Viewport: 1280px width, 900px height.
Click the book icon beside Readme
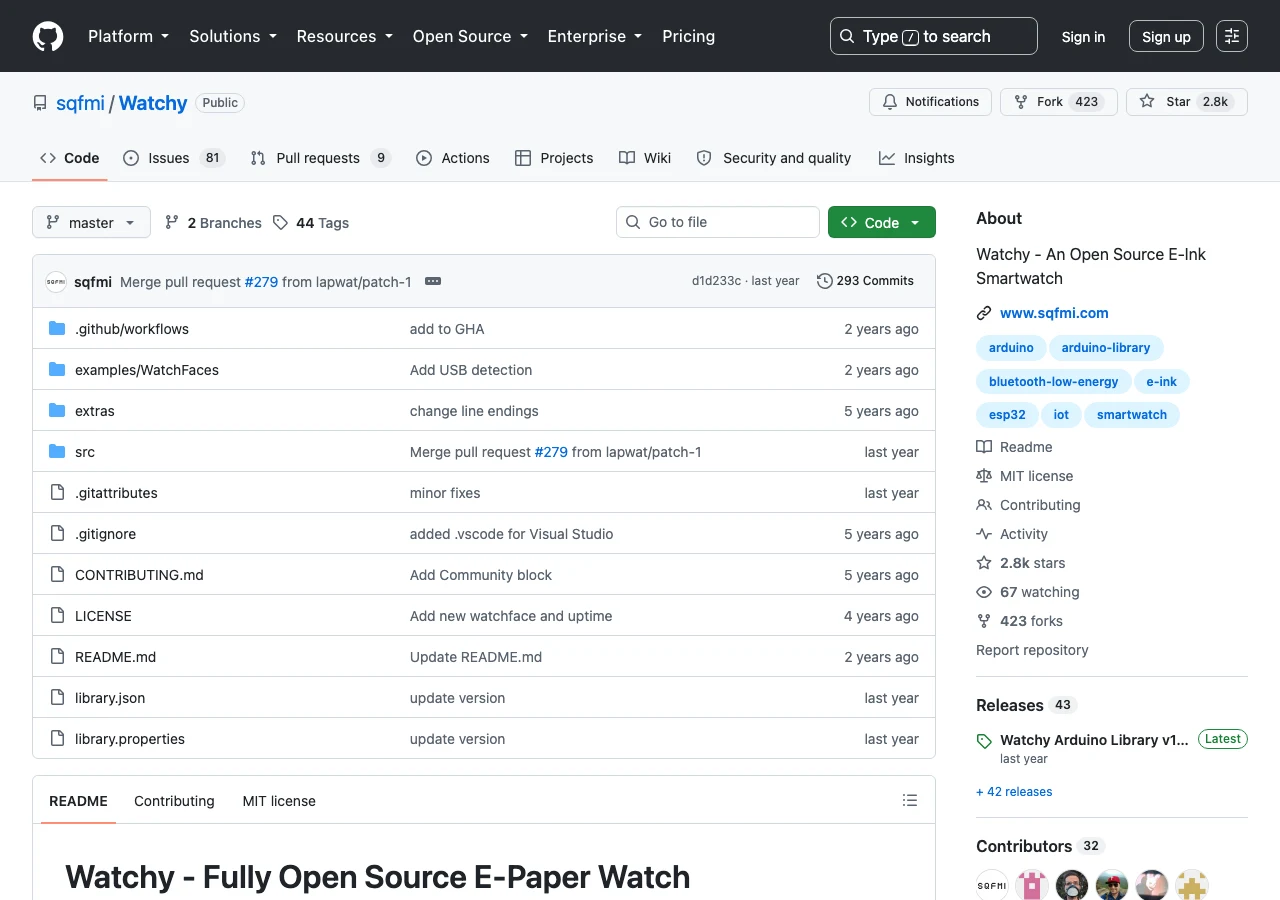pos(984,447)
